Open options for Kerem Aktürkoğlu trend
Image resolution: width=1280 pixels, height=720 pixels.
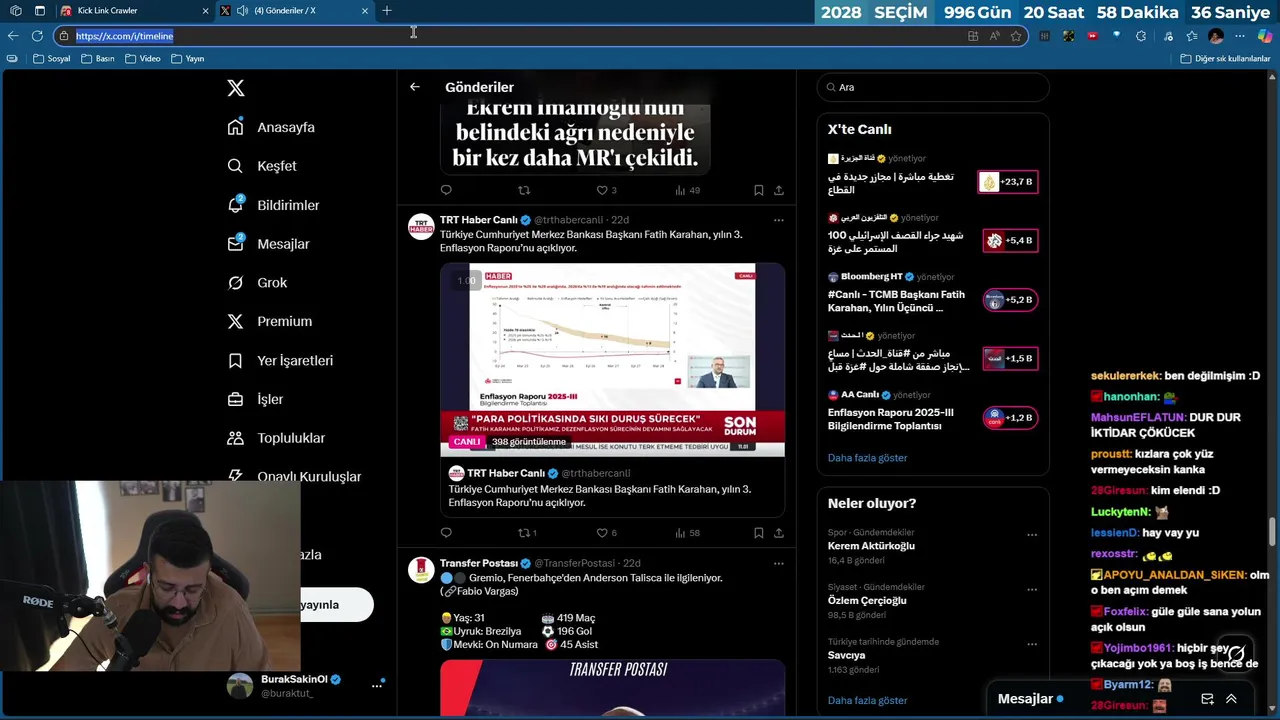(x=1032, y=534)
